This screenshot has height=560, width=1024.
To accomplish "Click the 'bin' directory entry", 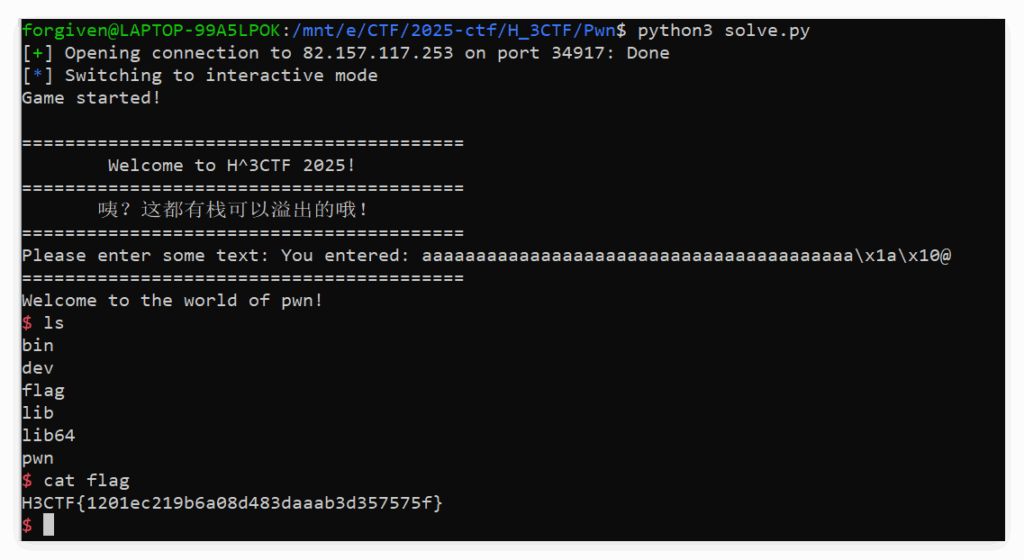I will (38, 345).
